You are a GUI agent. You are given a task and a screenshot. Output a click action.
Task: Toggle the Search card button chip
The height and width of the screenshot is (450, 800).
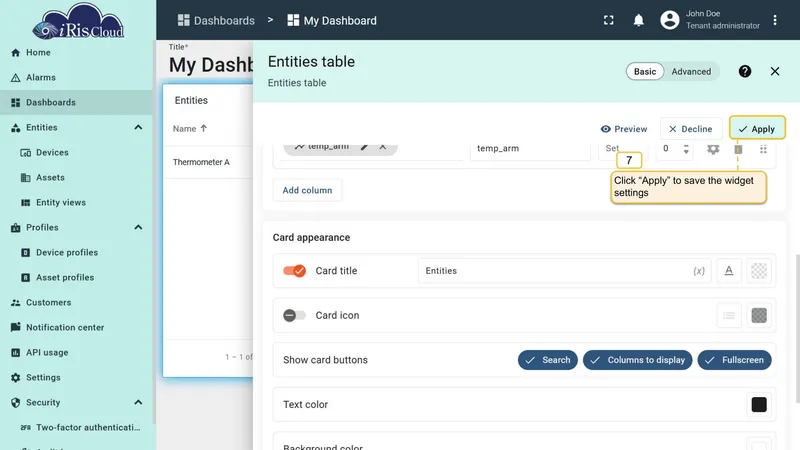[547, 360]
